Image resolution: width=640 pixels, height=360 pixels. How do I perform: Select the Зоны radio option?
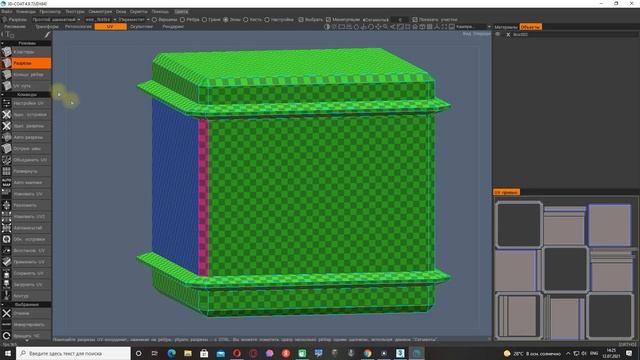click(x=226, y=20)
